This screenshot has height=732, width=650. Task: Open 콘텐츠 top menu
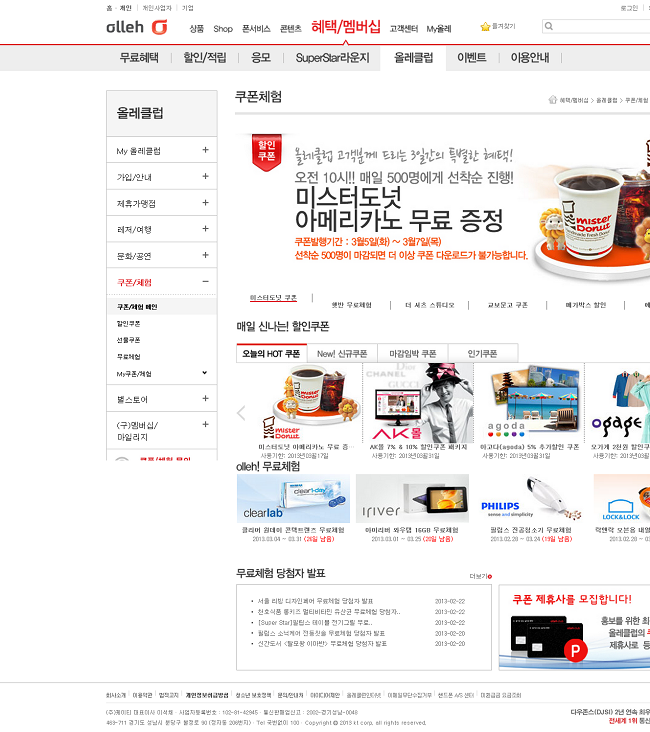pos(290,29)
